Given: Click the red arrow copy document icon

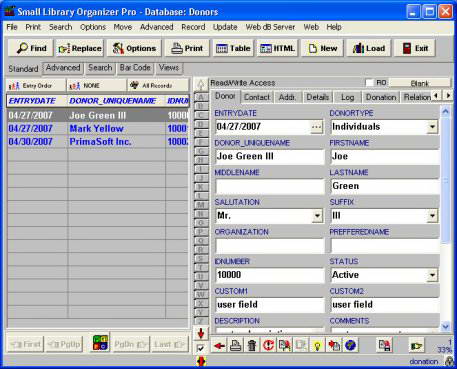Looking at the screenshot, I should (x=334, y=345).
